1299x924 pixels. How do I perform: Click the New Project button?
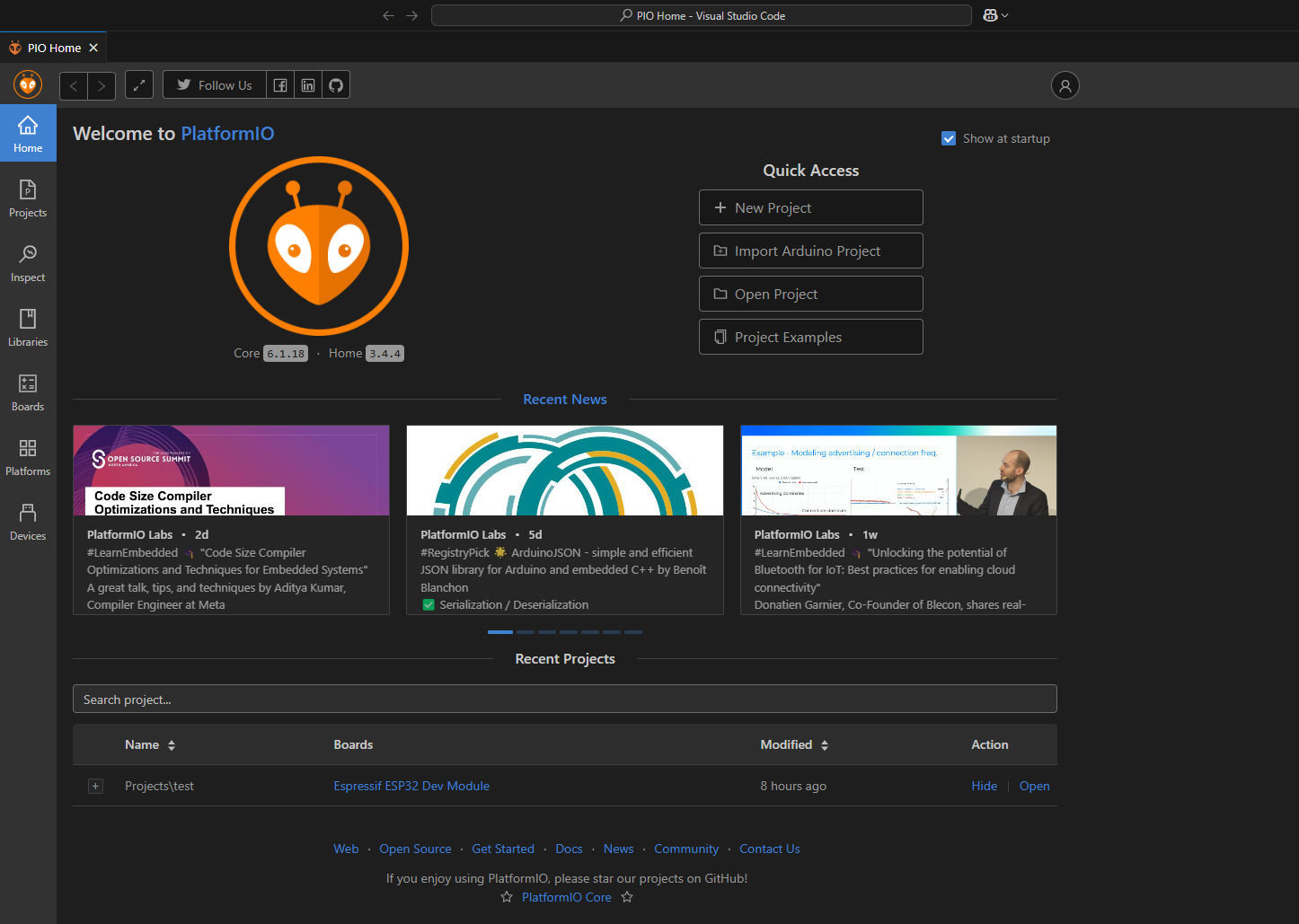tap(810, 207)
